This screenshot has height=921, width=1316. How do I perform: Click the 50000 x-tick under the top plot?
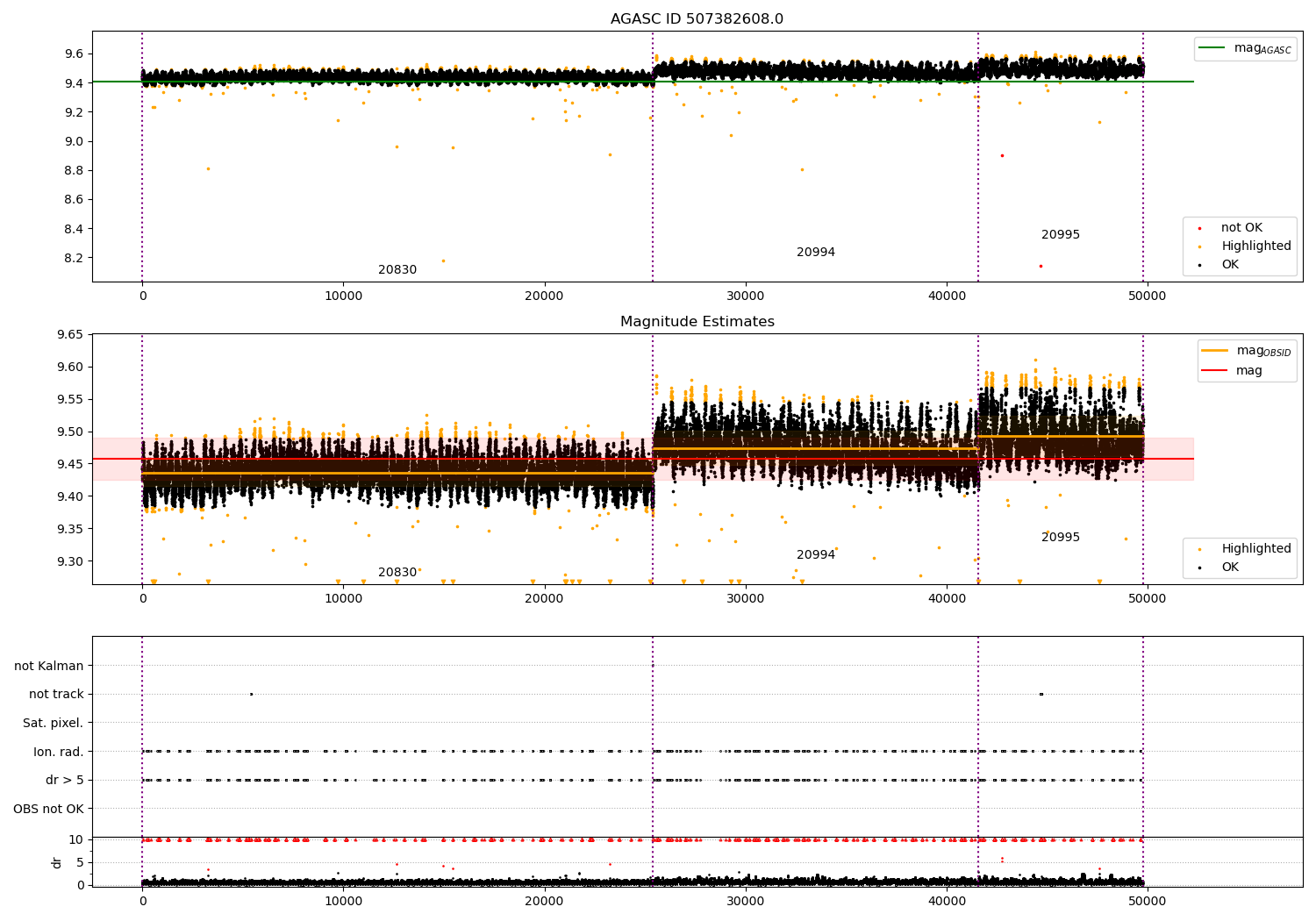coord(1148,296)
